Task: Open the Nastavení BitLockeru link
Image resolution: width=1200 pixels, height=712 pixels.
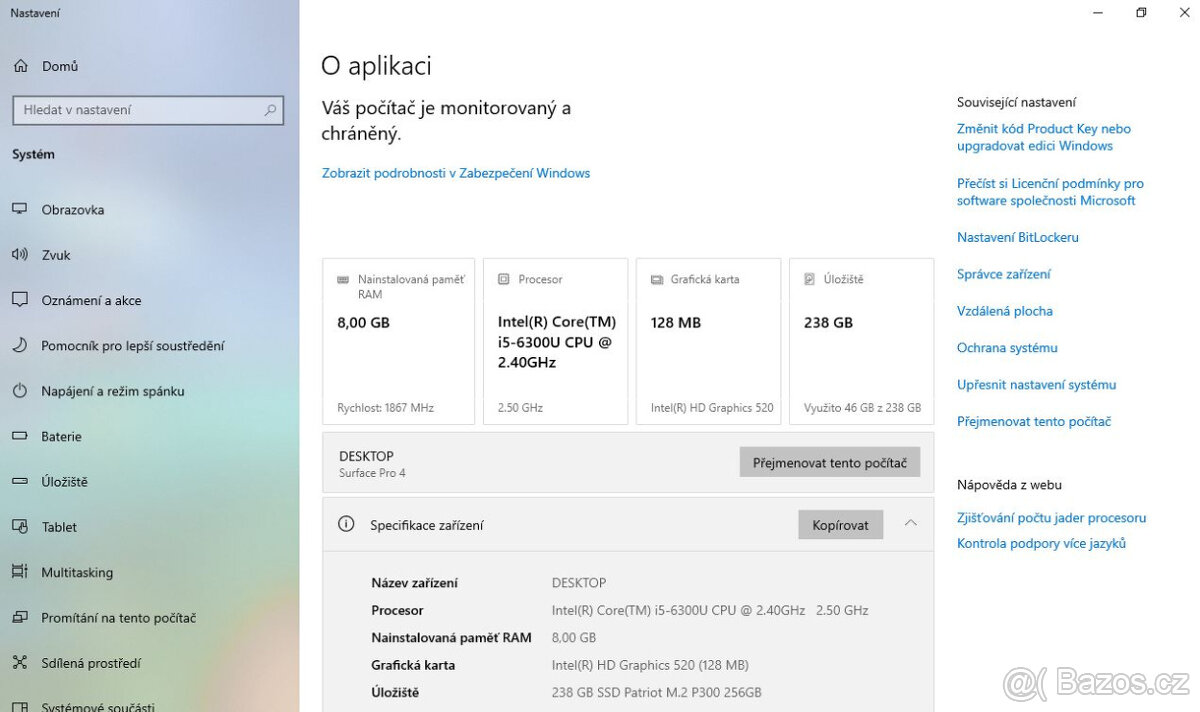Action: coord(1018,237)
